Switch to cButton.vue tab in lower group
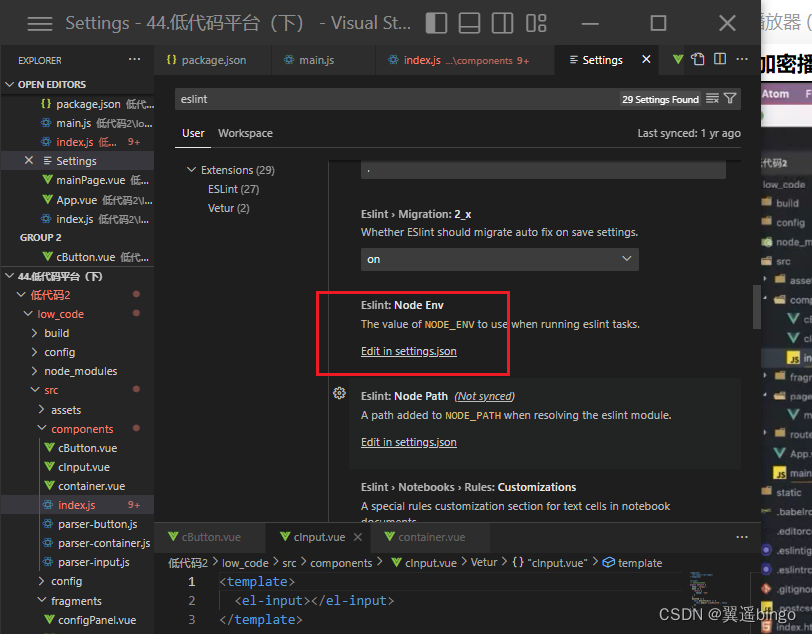Image resolution: width=812 pixels, height=634 pixels. [210, 537]
